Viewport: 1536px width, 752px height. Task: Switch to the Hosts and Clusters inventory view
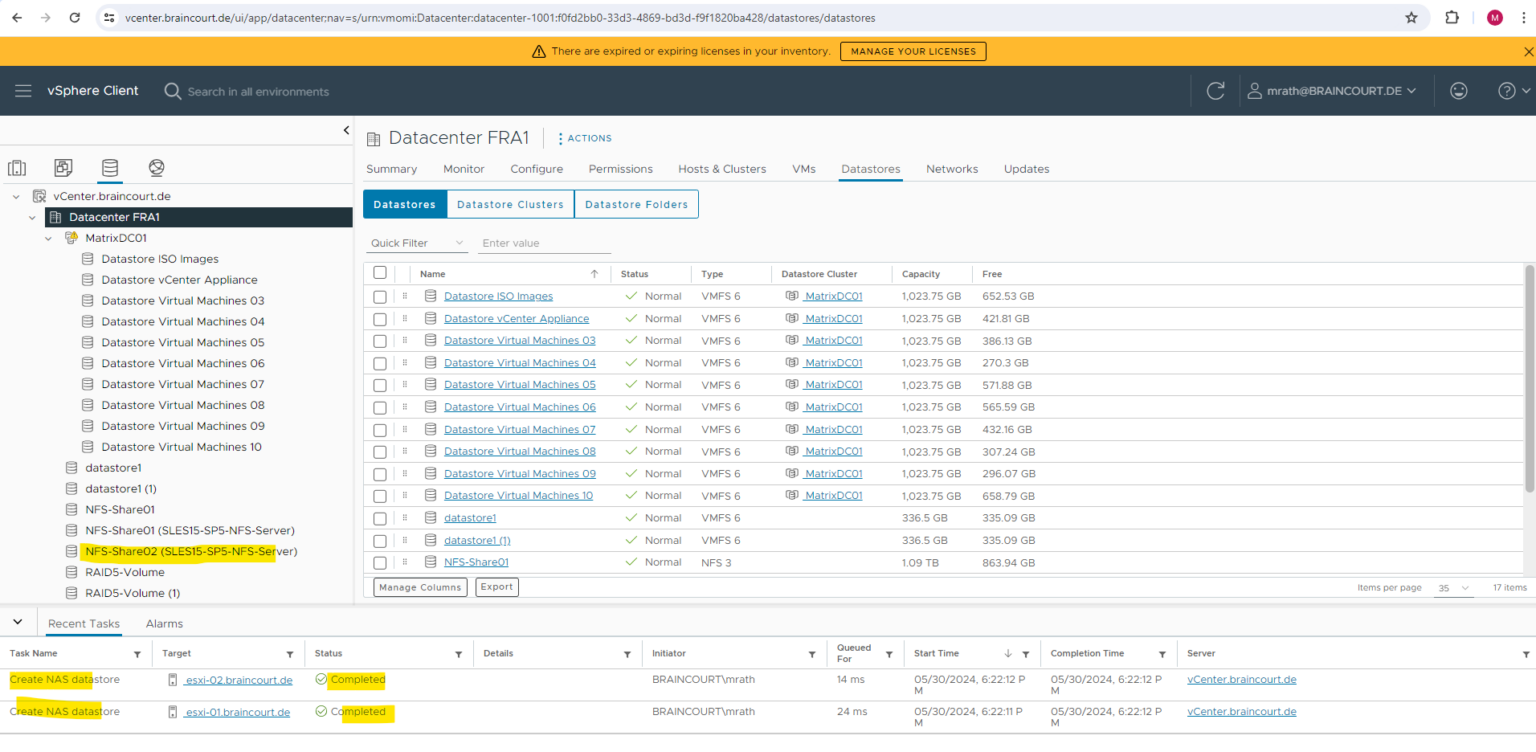coord(17,167)
